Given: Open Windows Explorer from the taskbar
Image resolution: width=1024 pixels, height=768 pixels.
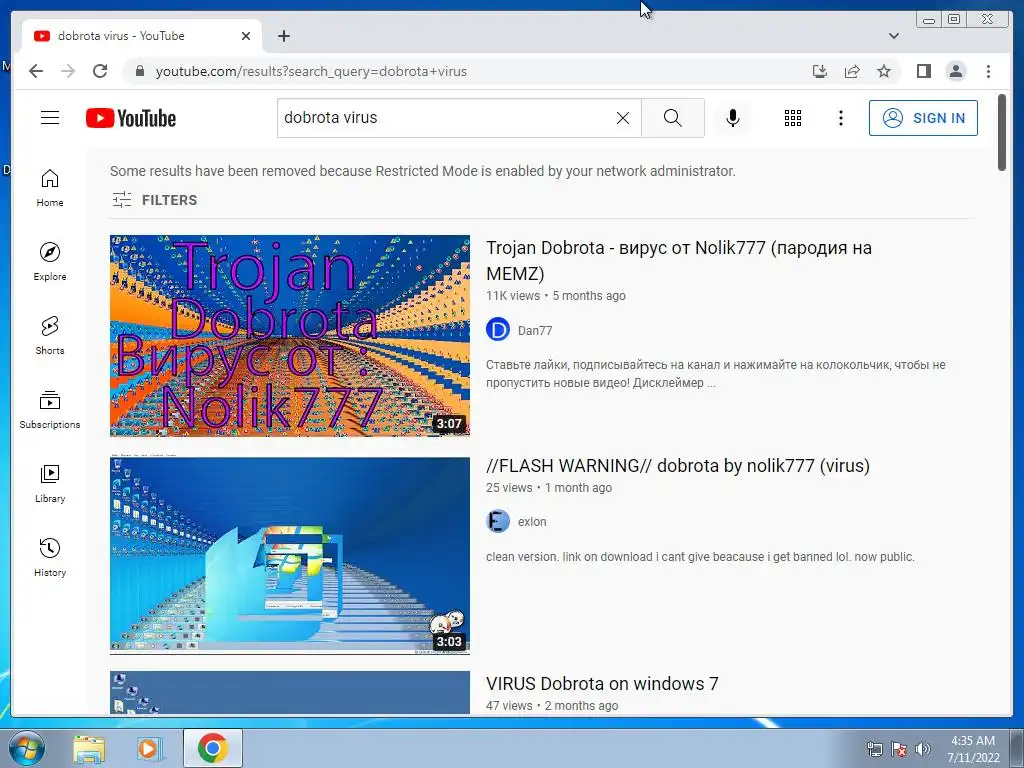Looking at the screenshot, I should click(89, 748).
